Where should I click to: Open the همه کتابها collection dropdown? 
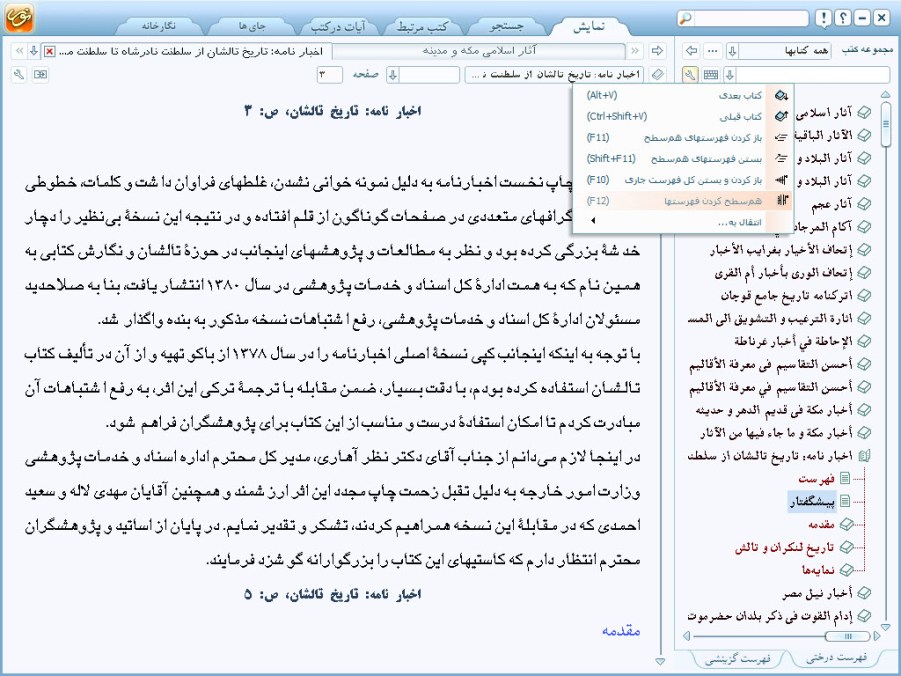[732, 51]
